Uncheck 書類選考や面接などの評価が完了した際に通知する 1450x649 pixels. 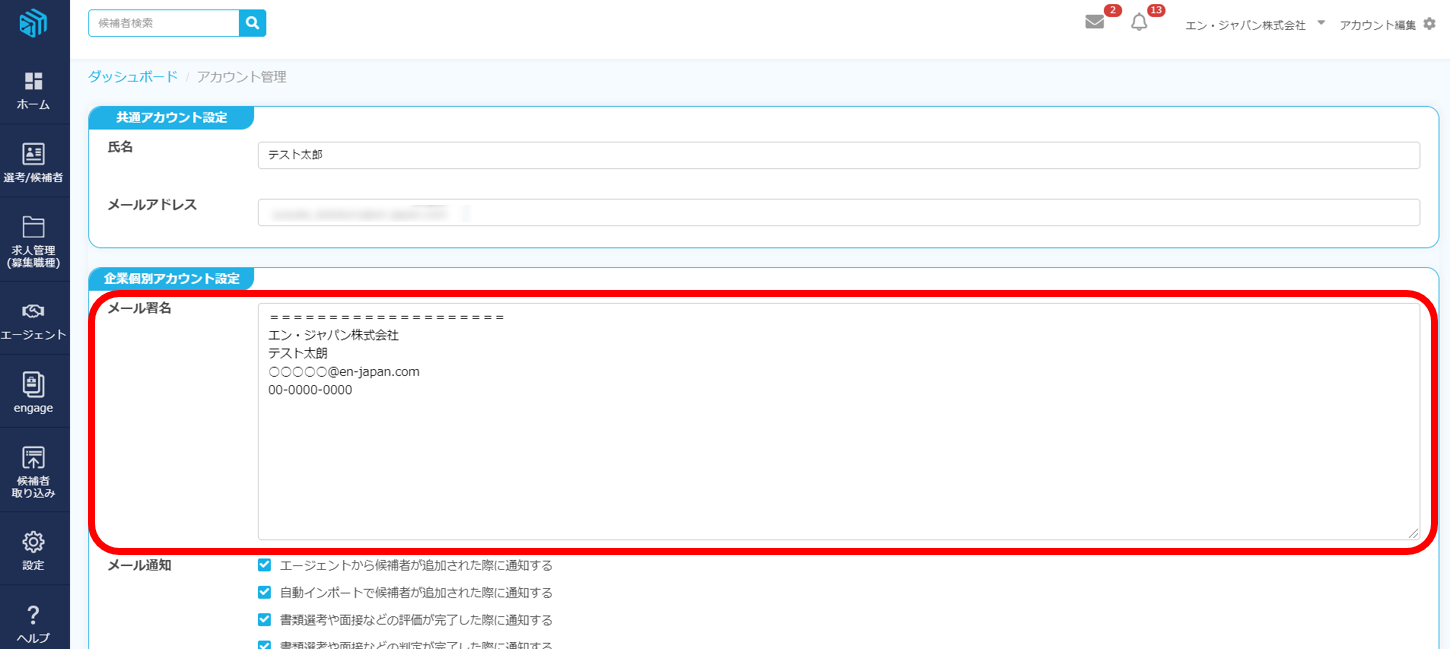(x=265, y=620)
